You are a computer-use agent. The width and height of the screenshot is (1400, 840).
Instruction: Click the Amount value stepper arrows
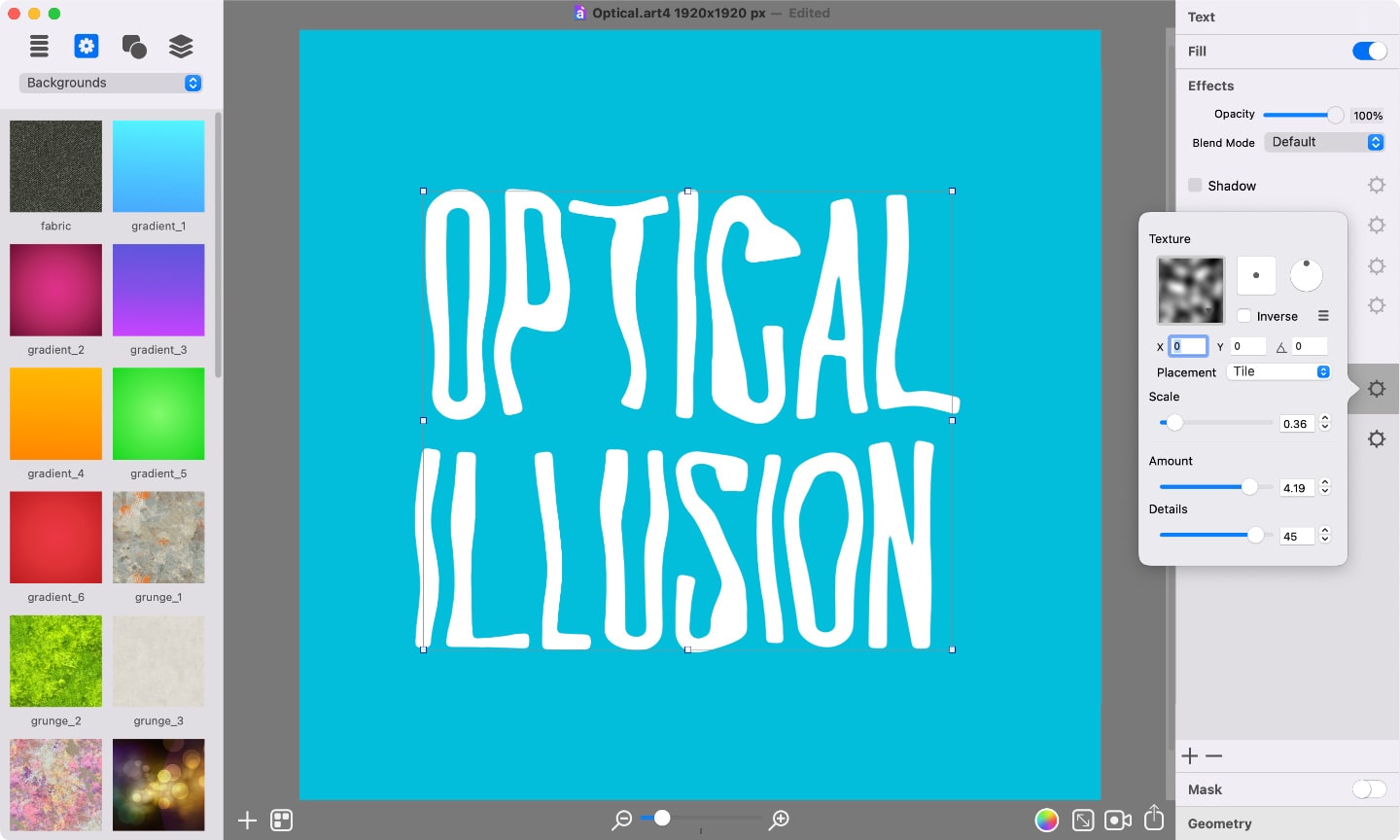point(1324,487)
